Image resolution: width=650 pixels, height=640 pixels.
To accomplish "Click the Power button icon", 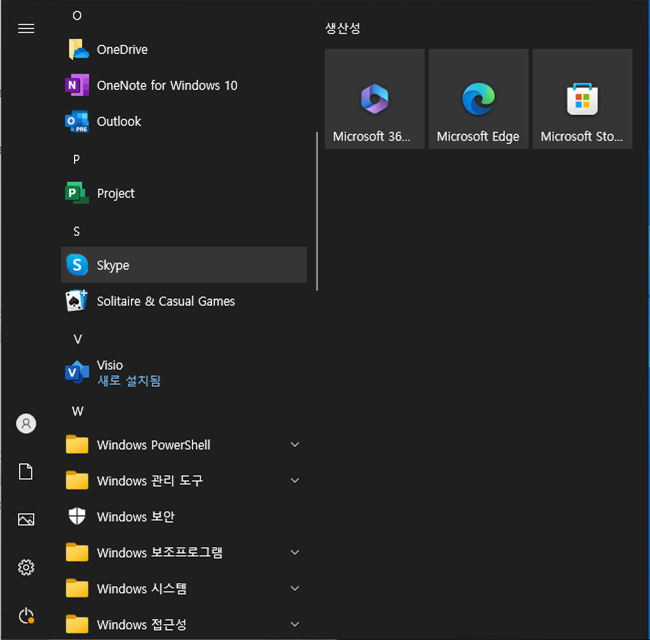I will click(x=26, y=615).
